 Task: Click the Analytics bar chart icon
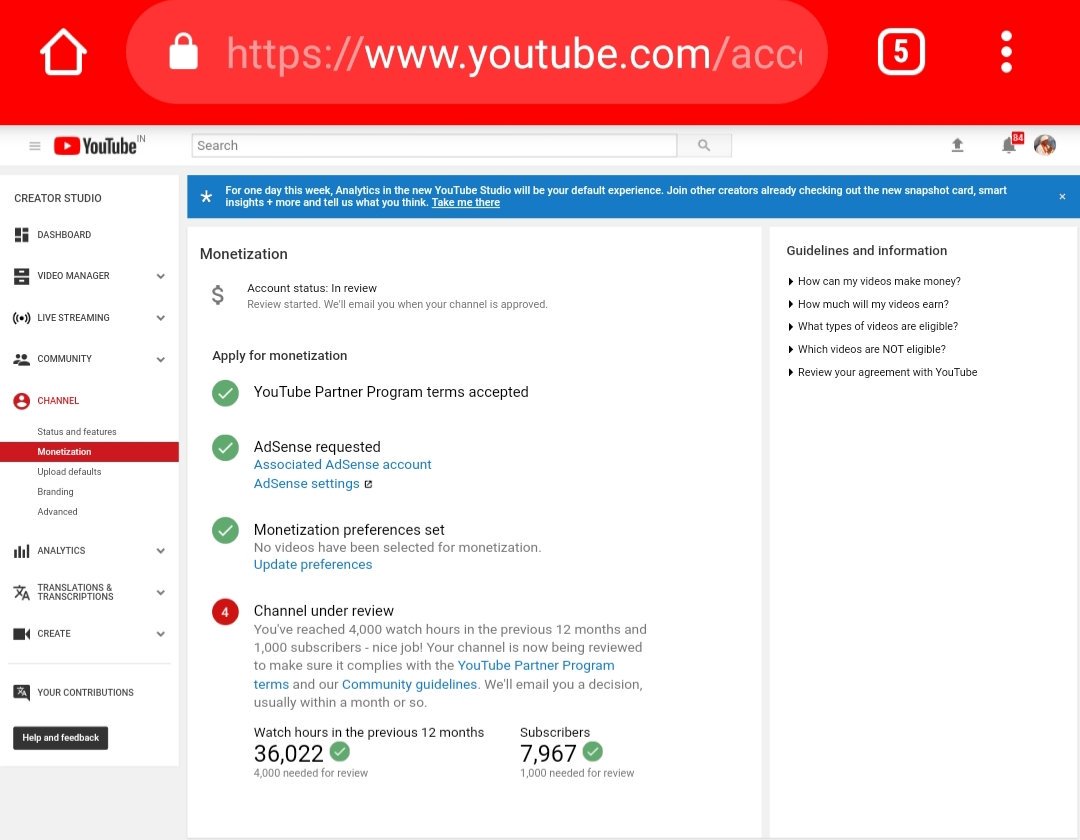tap(21, 551)
